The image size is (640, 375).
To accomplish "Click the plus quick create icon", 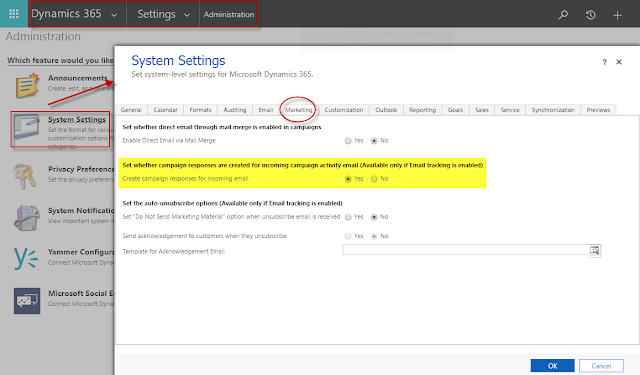I will click(617, 16).
